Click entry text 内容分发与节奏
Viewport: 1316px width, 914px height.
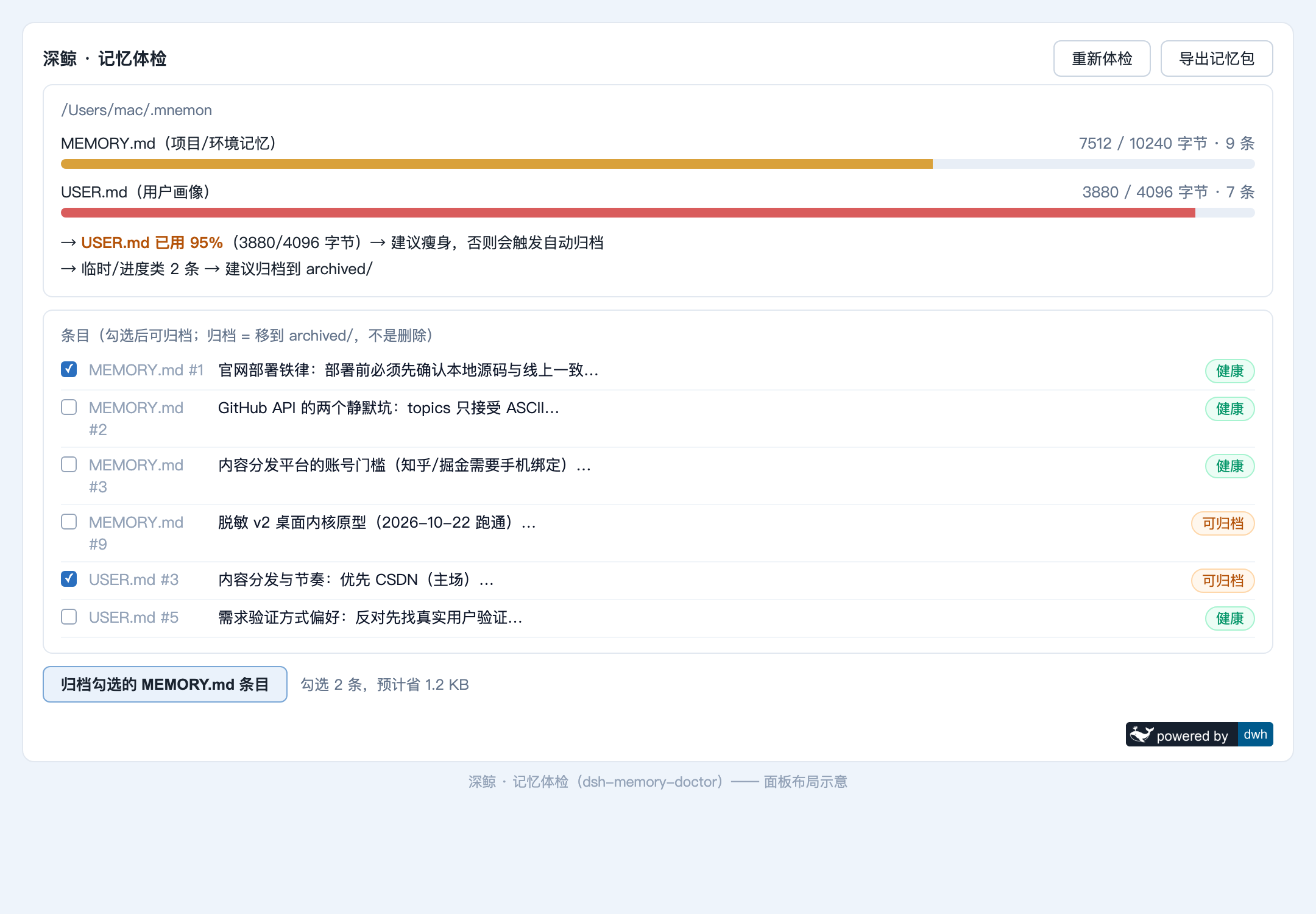pyautogui.click(x=356, y=579)
